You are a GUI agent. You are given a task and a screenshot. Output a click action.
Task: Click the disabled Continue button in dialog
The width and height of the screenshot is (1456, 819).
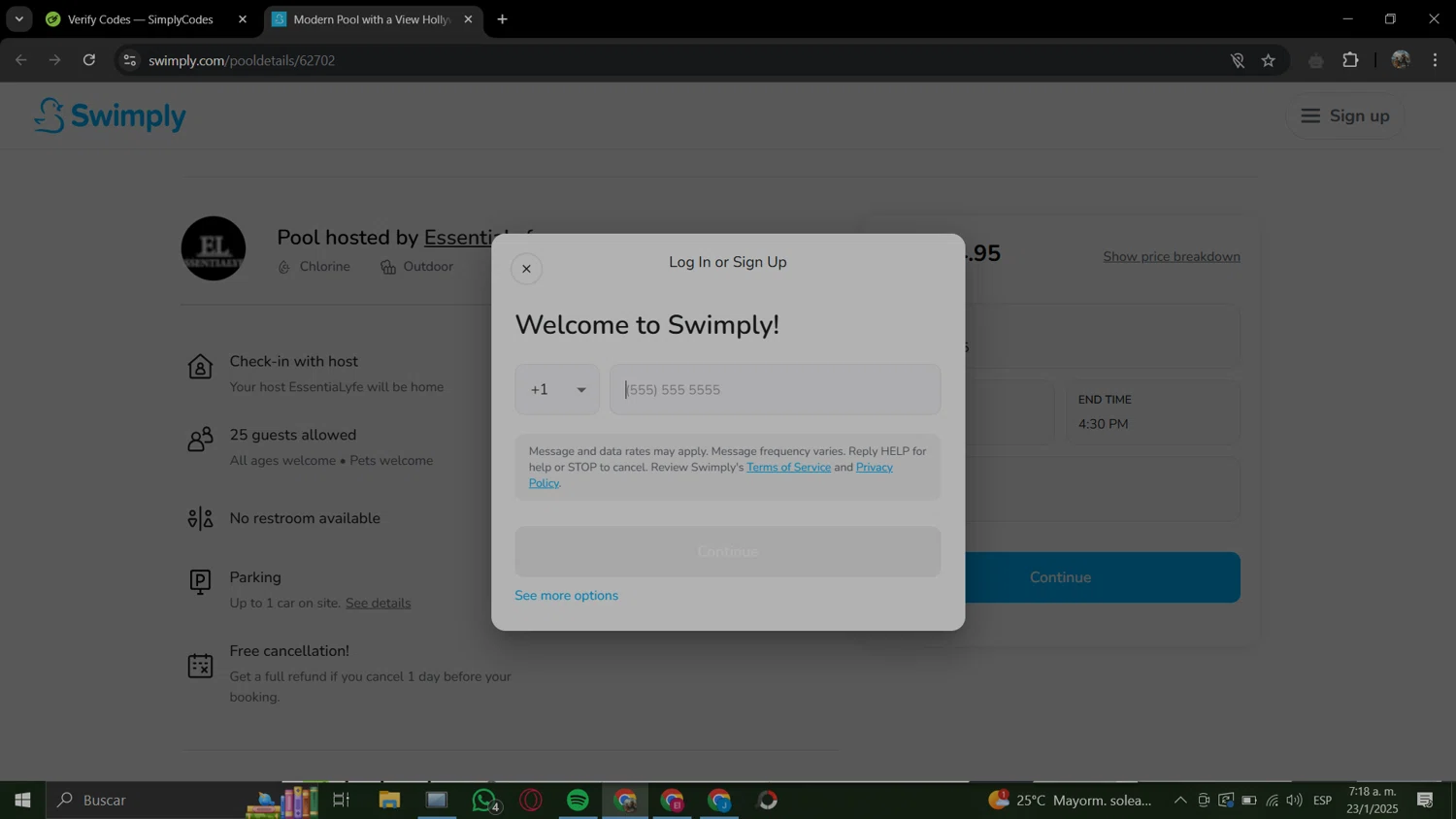tap(727, 551)
